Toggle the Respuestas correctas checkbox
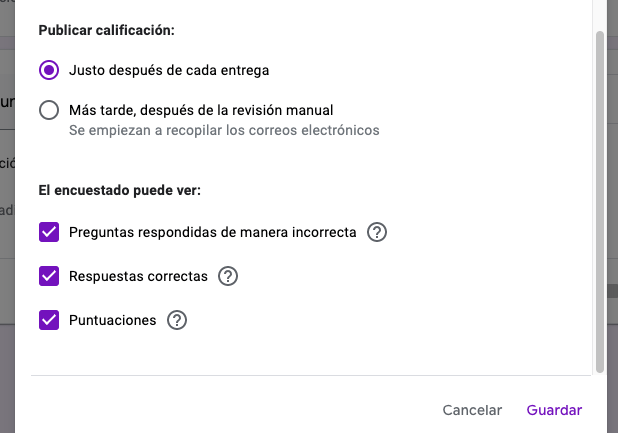The image size is (618, 433). (49, 277)
